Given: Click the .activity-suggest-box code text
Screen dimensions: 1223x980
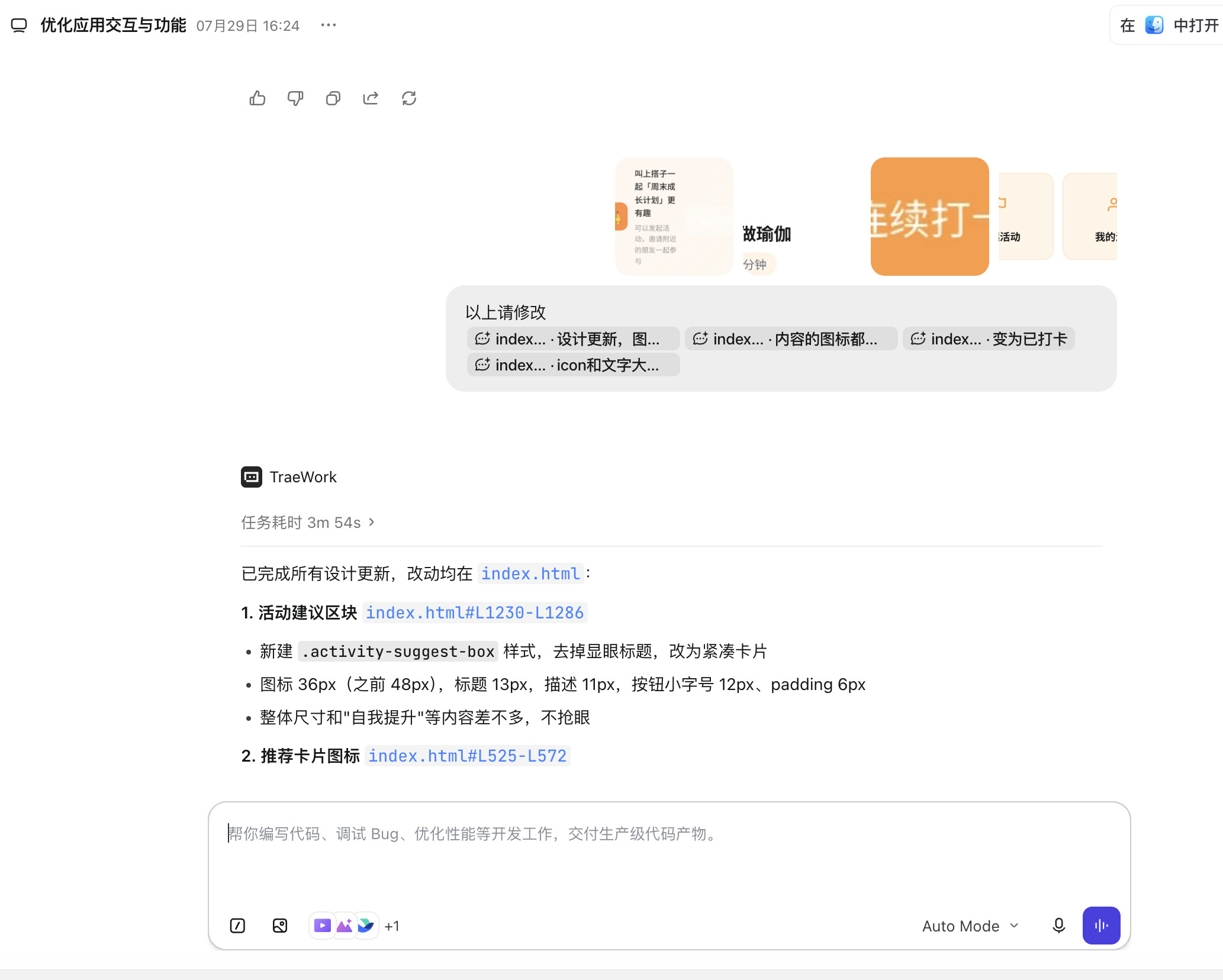Looking at the screenshot, I should [398, 652].
